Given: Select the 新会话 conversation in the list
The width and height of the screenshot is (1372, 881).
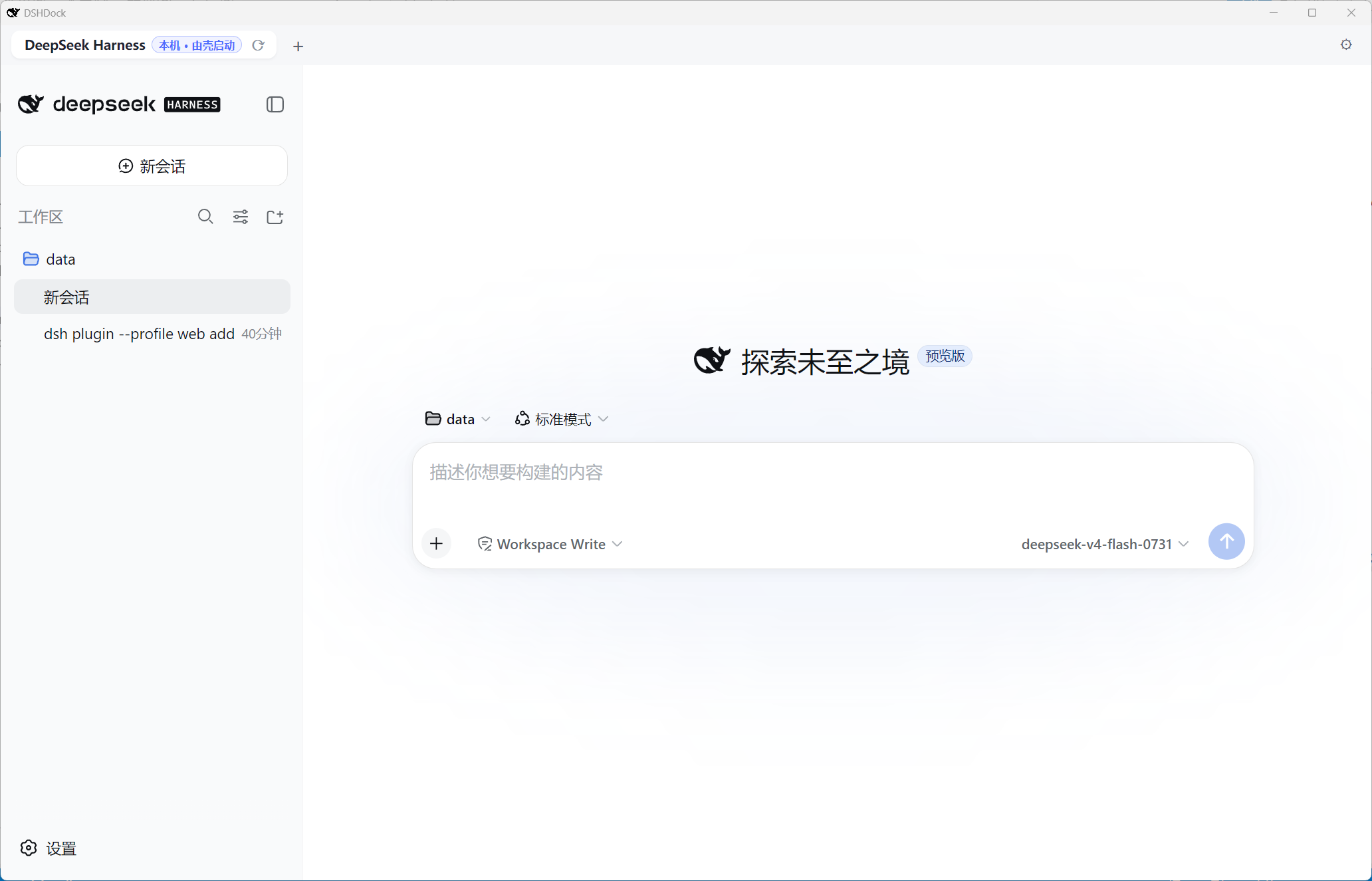Looking at the screenshot, I should (x=152, y=297).
